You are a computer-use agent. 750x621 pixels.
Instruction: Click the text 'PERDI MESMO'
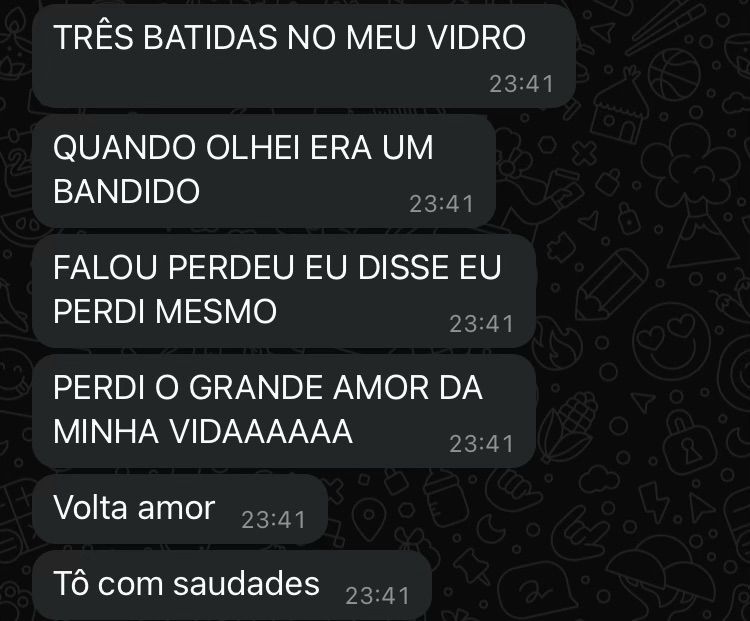[x=165, y=311]
